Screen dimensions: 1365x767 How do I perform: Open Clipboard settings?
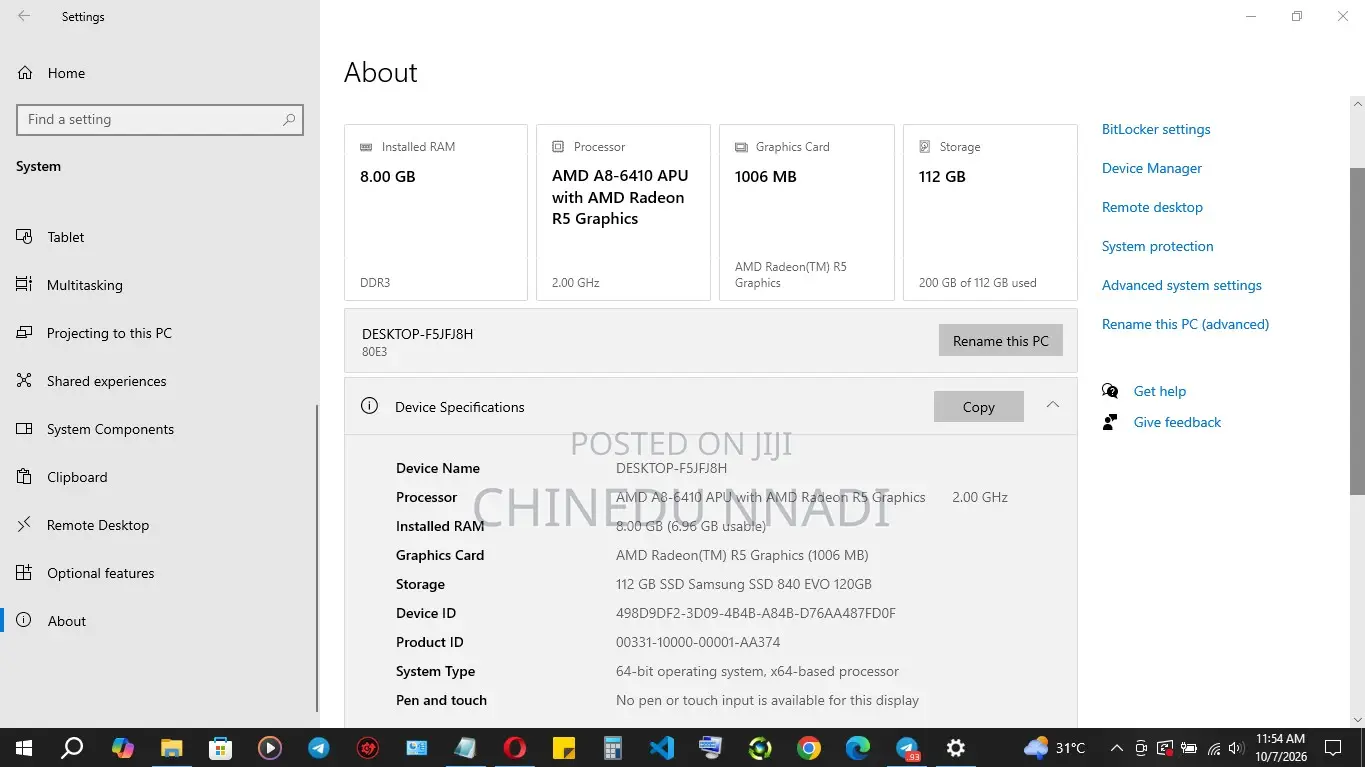pos(77,477)
